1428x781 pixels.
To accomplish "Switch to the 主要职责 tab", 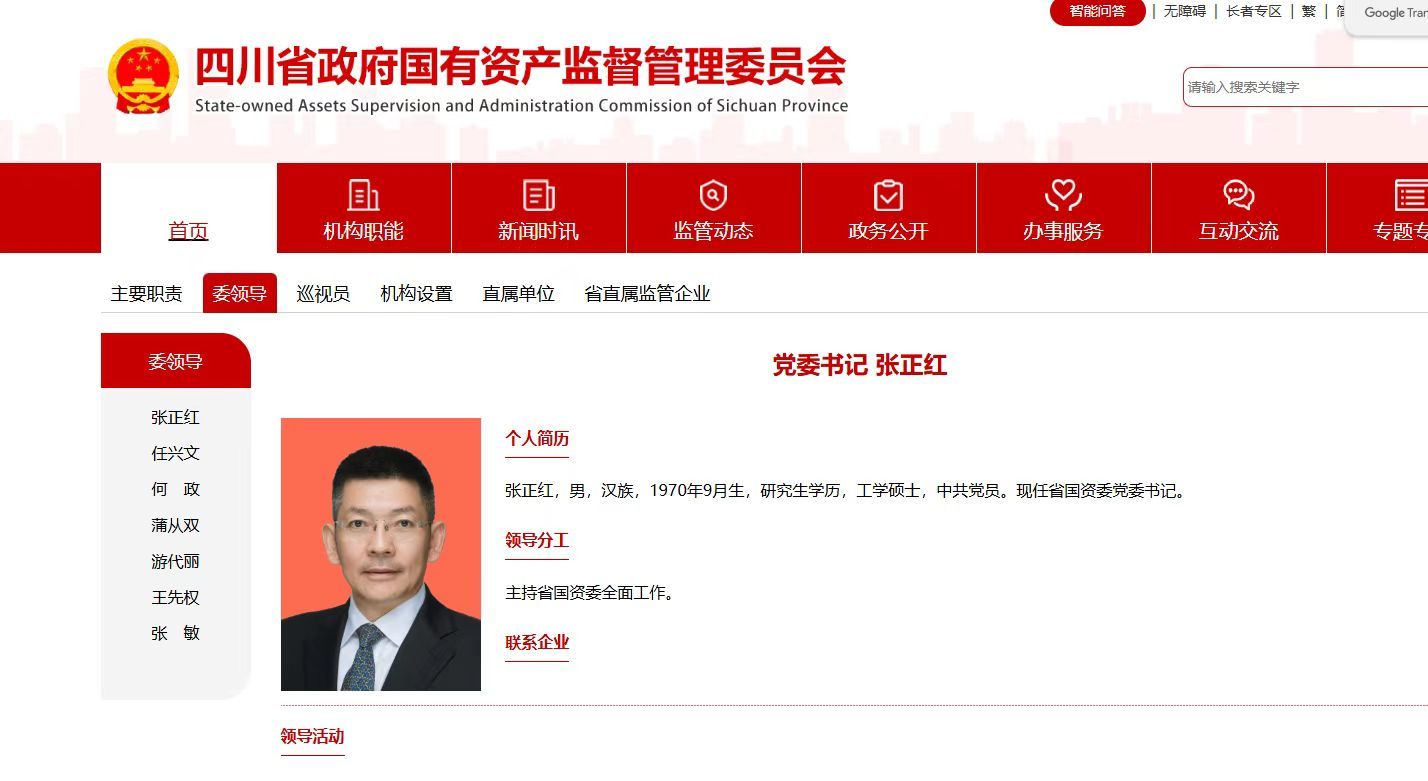I will [147, 294].
